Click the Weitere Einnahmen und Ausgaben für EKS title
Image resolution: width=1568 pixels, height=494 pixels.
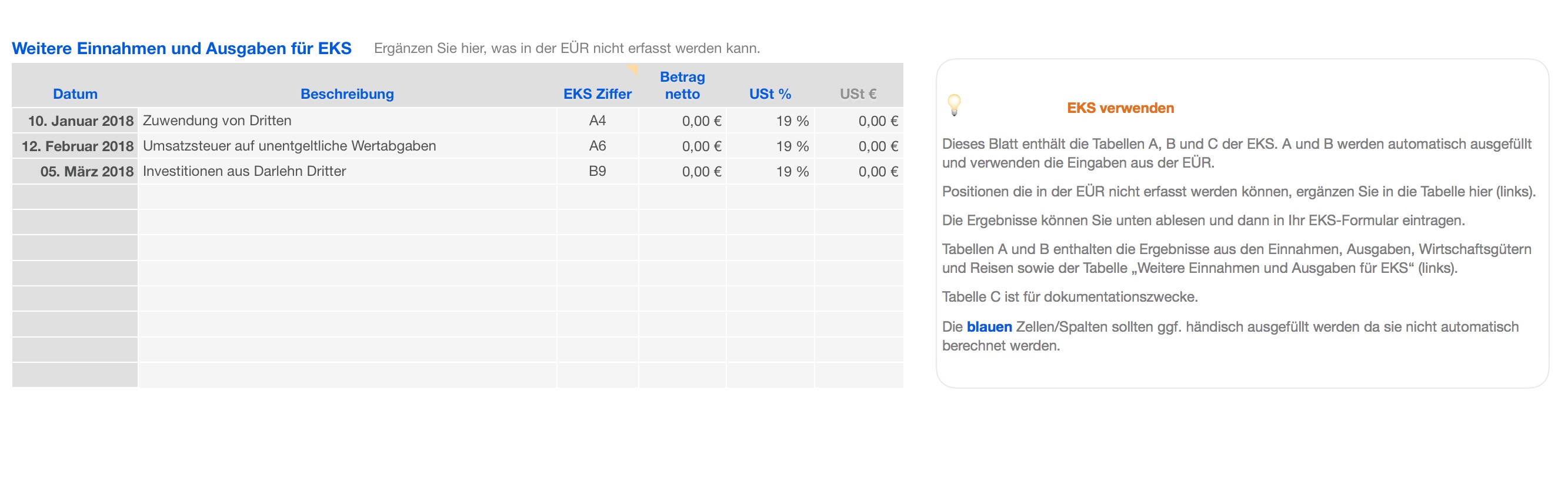click(x=181, y=49)
